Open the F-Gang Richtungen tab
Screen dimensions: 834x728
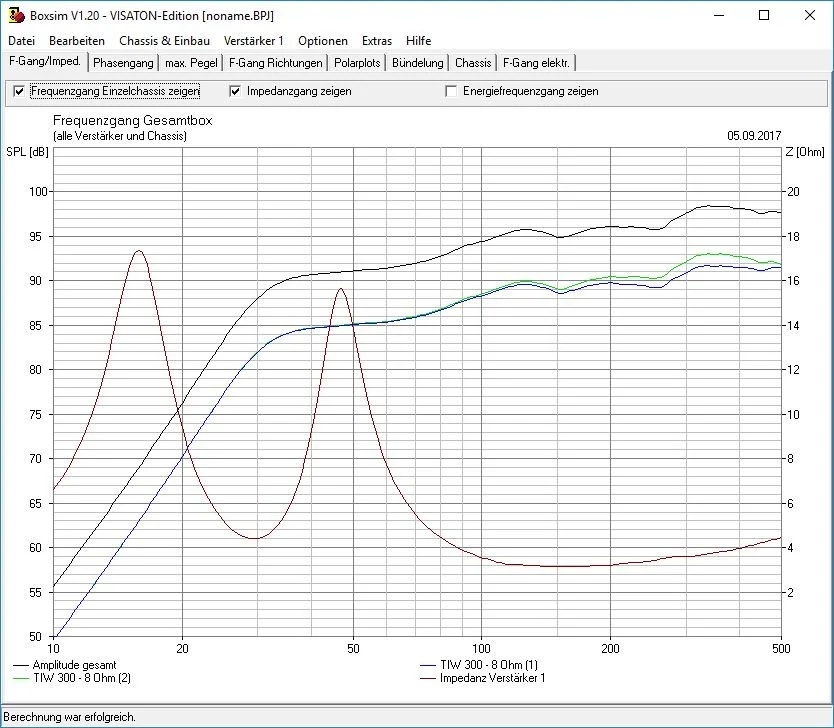[x=276, y=63]
